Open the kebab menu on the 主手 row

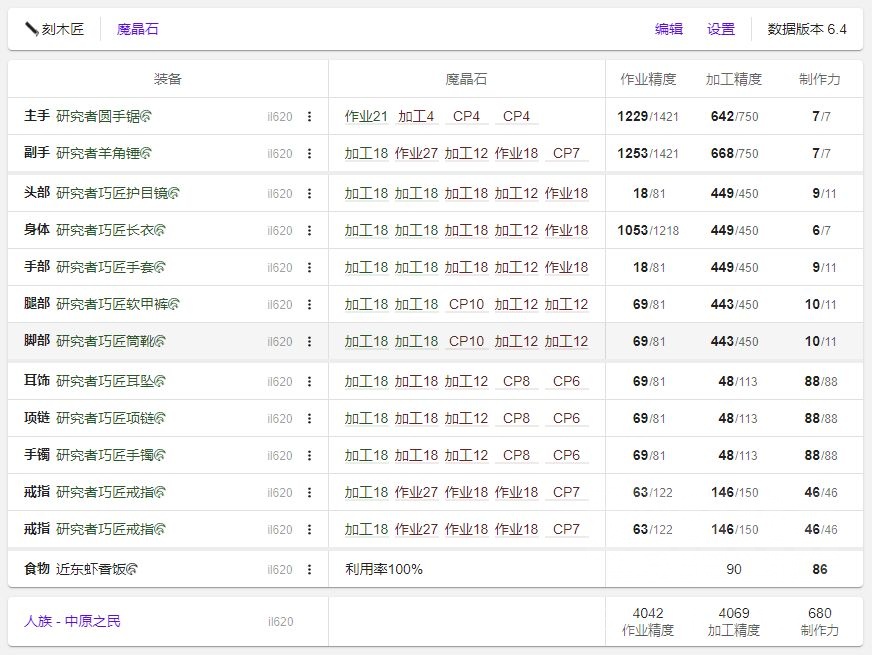click(x=306, y=116)
